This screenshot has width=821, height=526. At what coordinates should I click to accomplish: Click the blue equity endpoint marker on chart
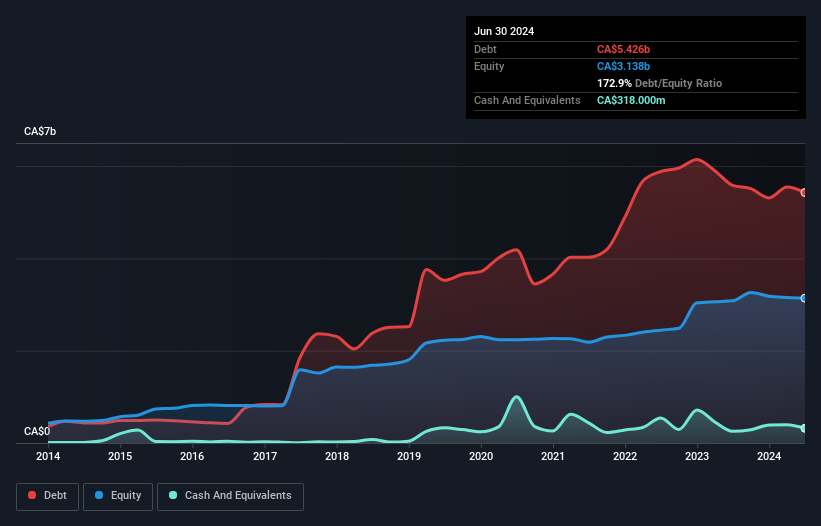click(804, 298)
